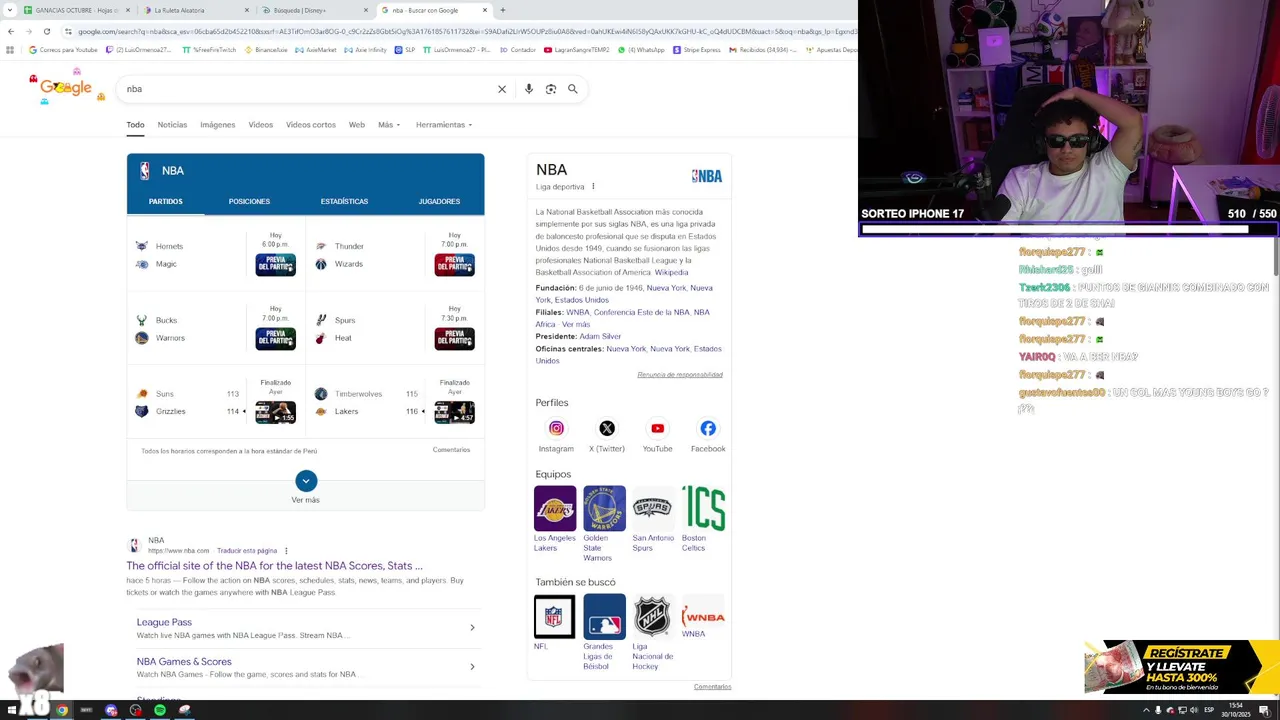Click the Regístrate bonus banner

[x=1182, y=667]
